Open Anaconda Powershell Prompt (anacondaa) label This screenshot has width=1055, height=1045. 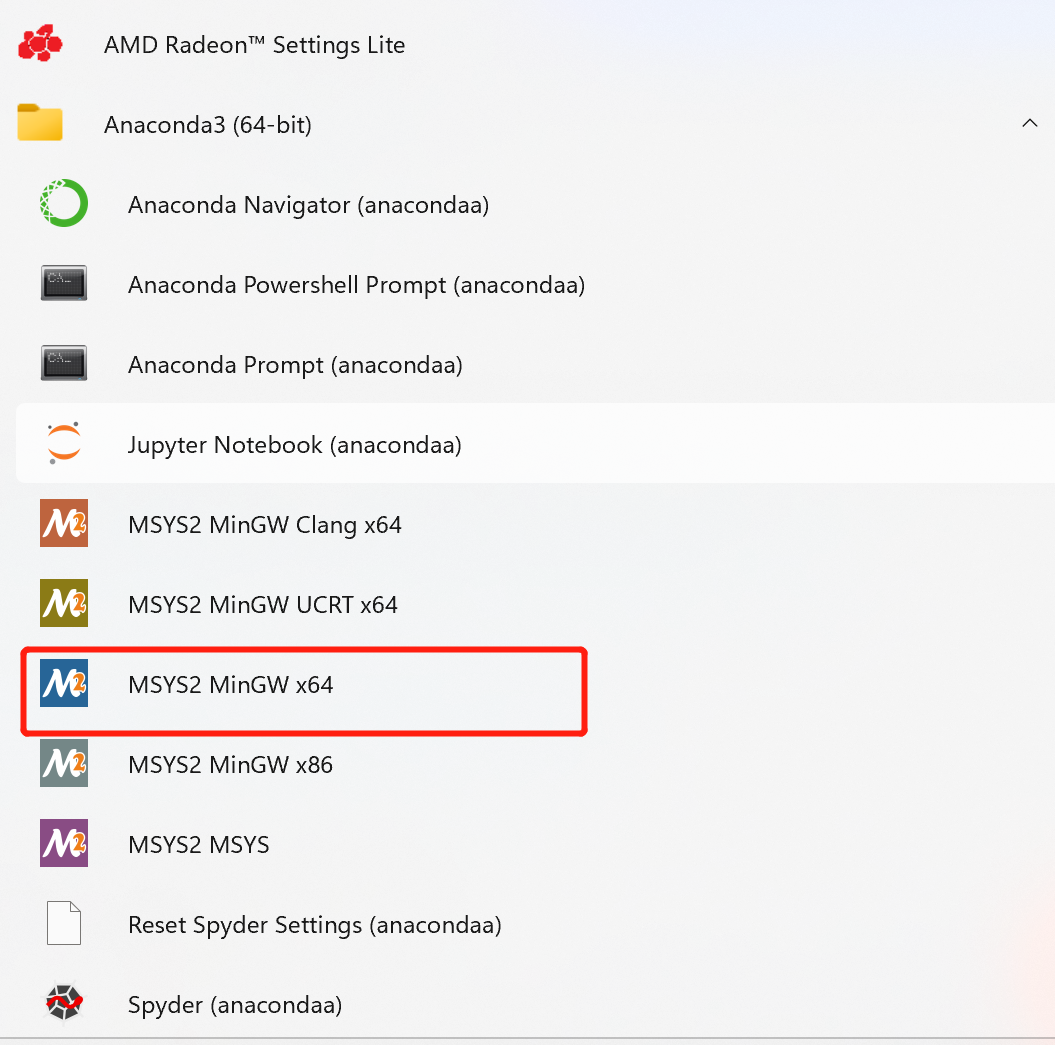357,285
